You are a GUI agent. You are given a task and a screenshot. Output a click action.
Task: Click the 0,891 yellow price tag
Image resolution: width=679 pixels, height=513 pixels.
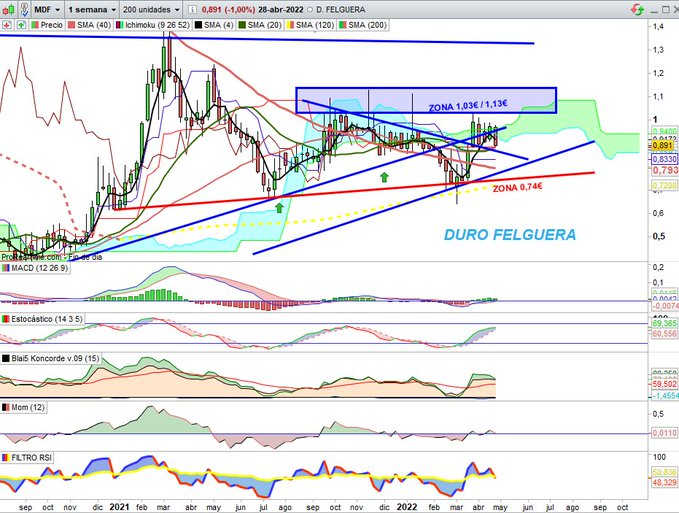[663, 145]
